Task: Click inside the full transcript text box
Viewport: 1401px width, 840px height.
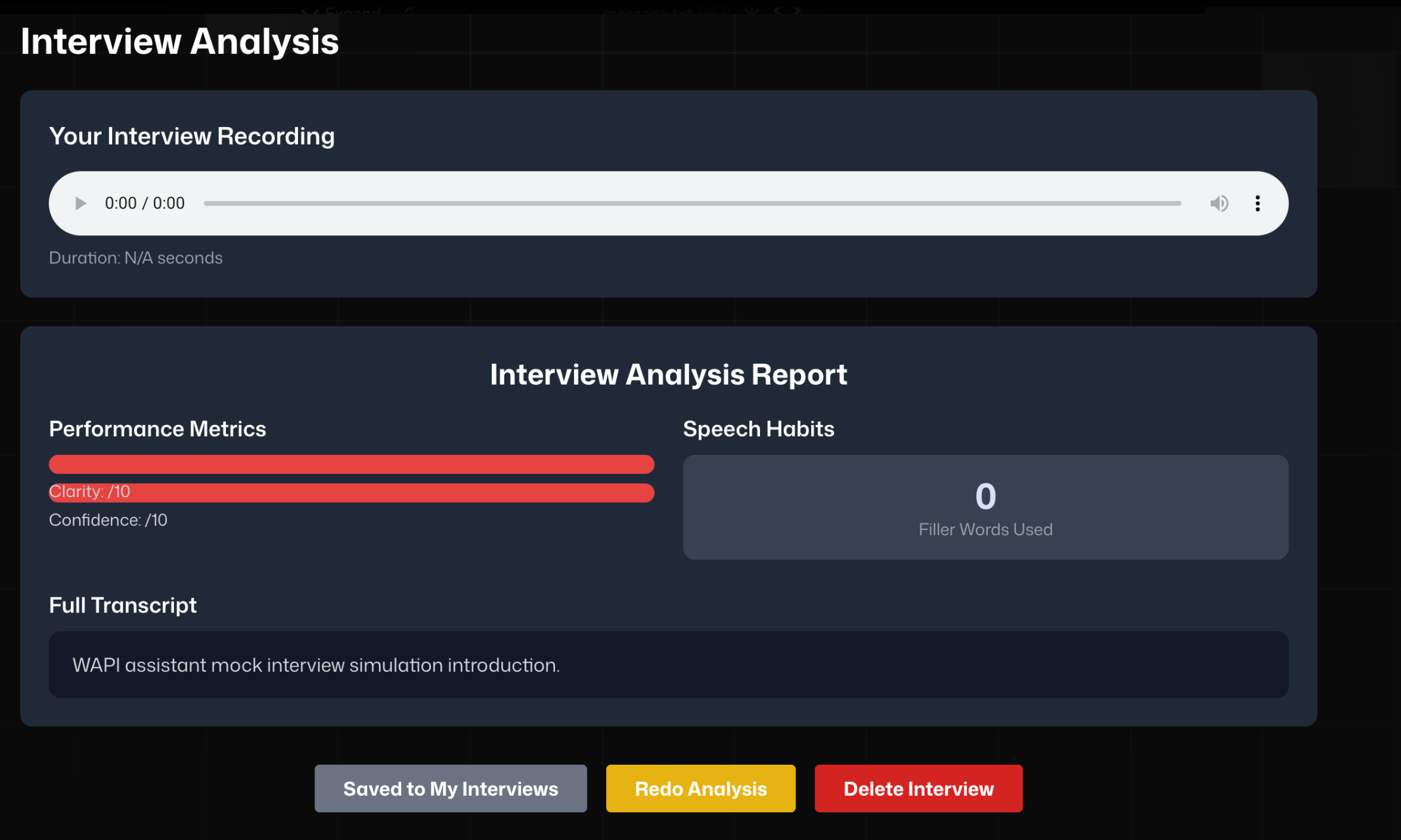Action: click(x=668, y=665)
